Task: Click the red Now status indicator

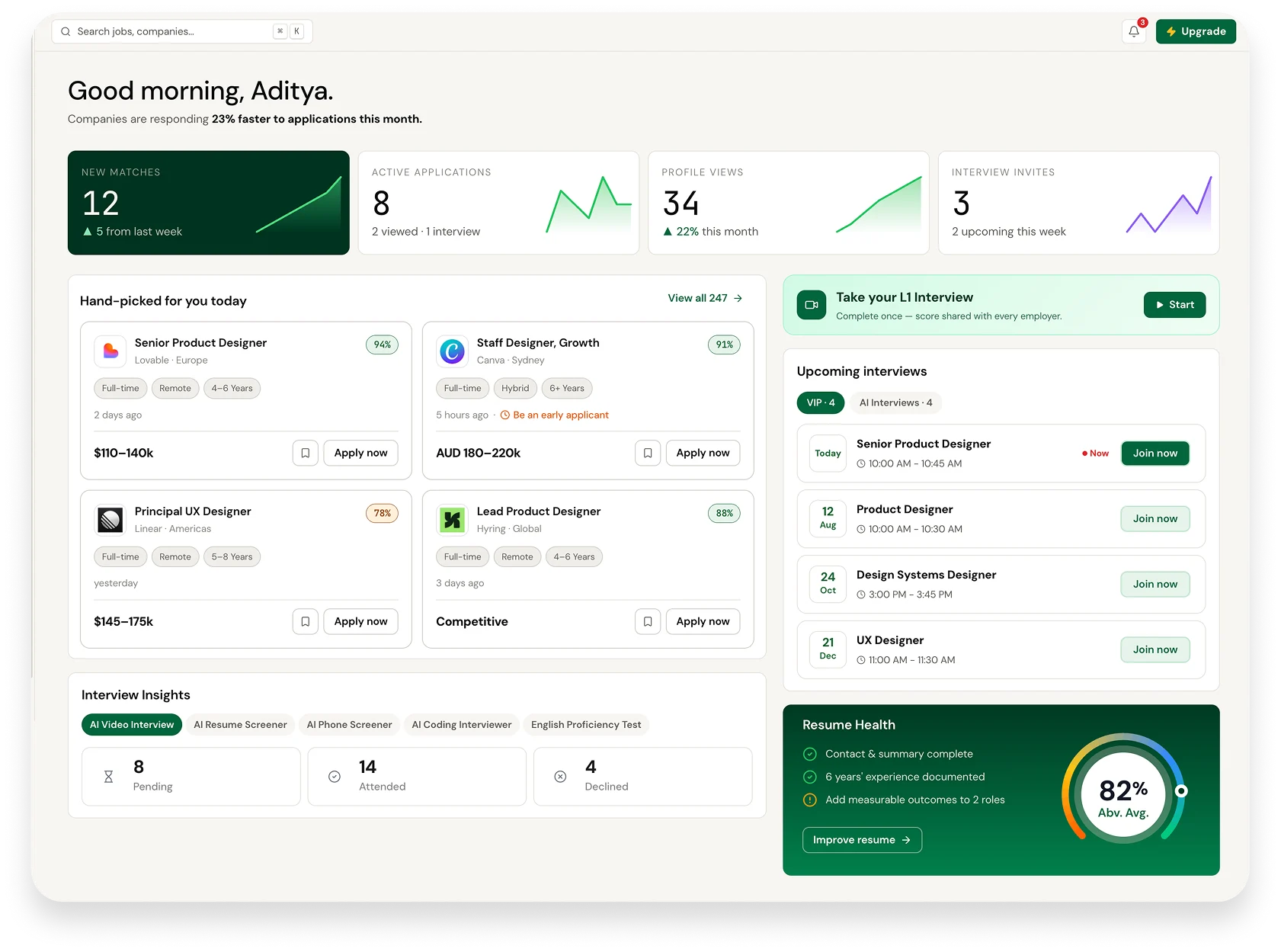Action: click(1095, 453)
